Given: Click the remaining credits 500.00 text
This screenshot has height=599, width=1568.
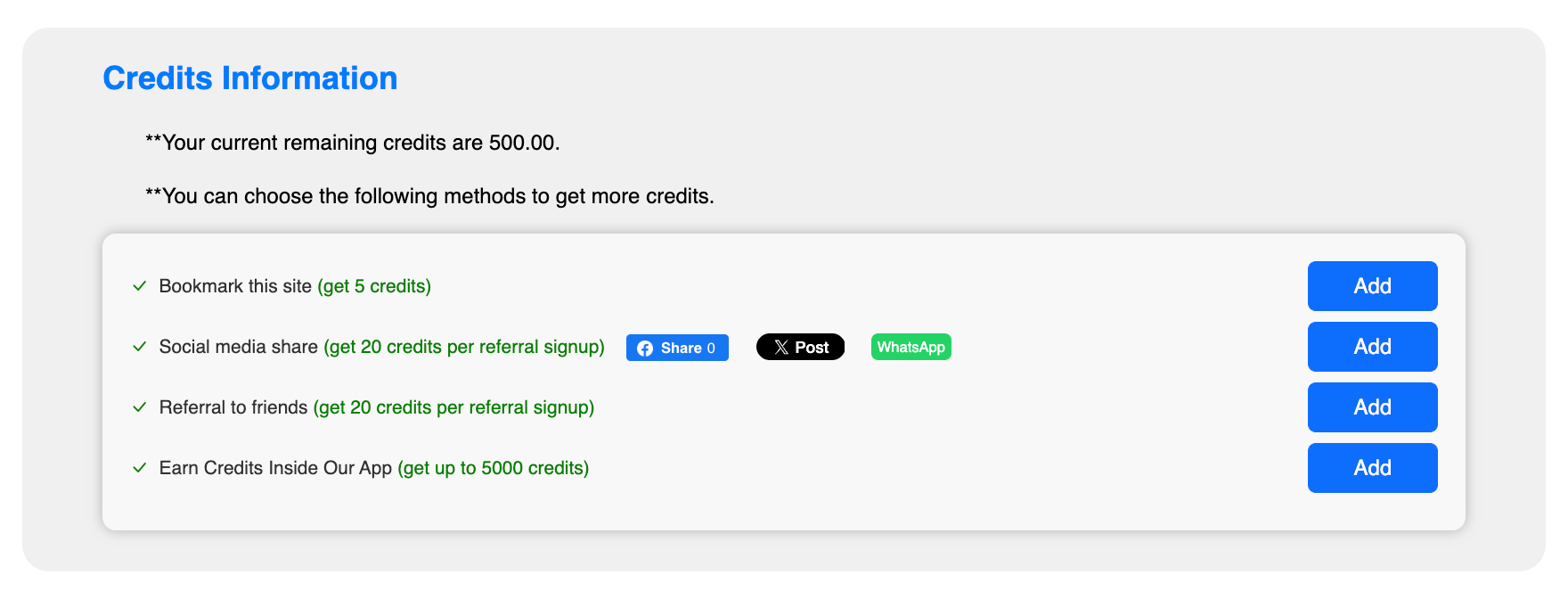Looking at the screenshot, I should (x=522, y=143).
